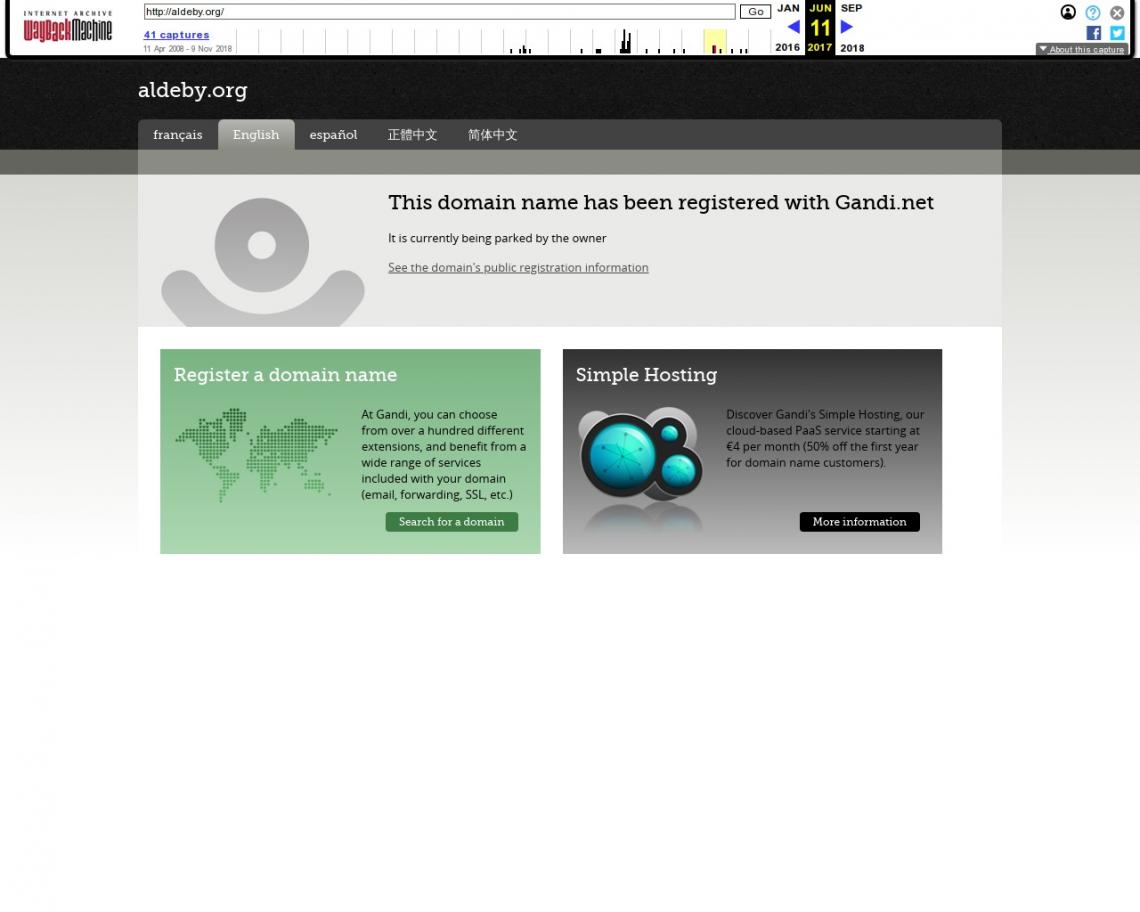Click the tallest capture bar in timeline

(625, 41)
